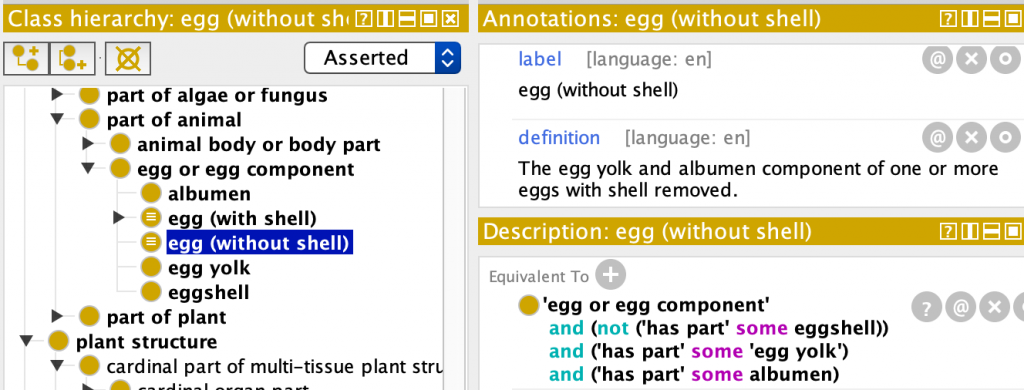Expand the animal body or body part node

(x=89, y=144)
